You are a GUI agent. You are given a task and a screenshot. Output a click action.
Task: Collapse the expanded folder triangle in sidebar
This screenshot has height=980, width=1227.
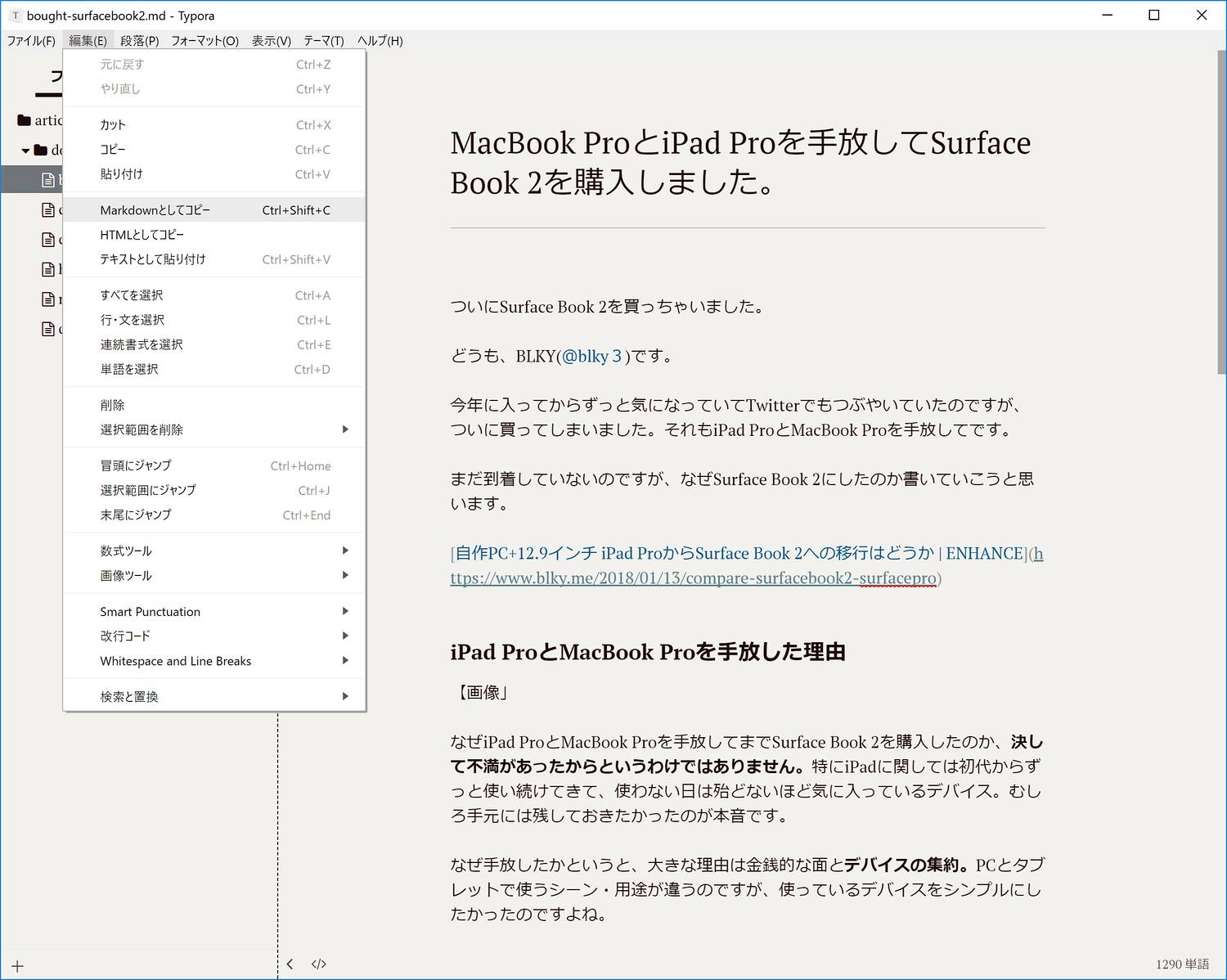(25, 151)
